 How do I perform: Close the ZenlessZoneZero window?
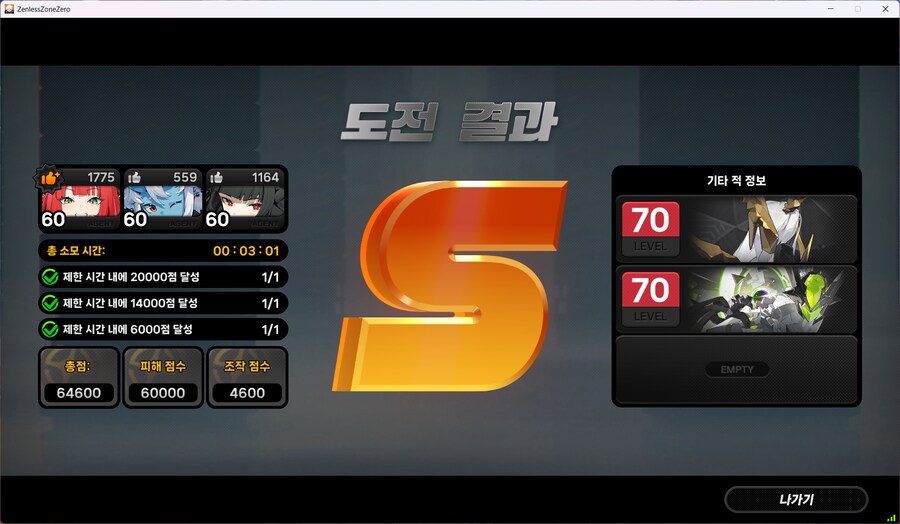tap(885, 9)
